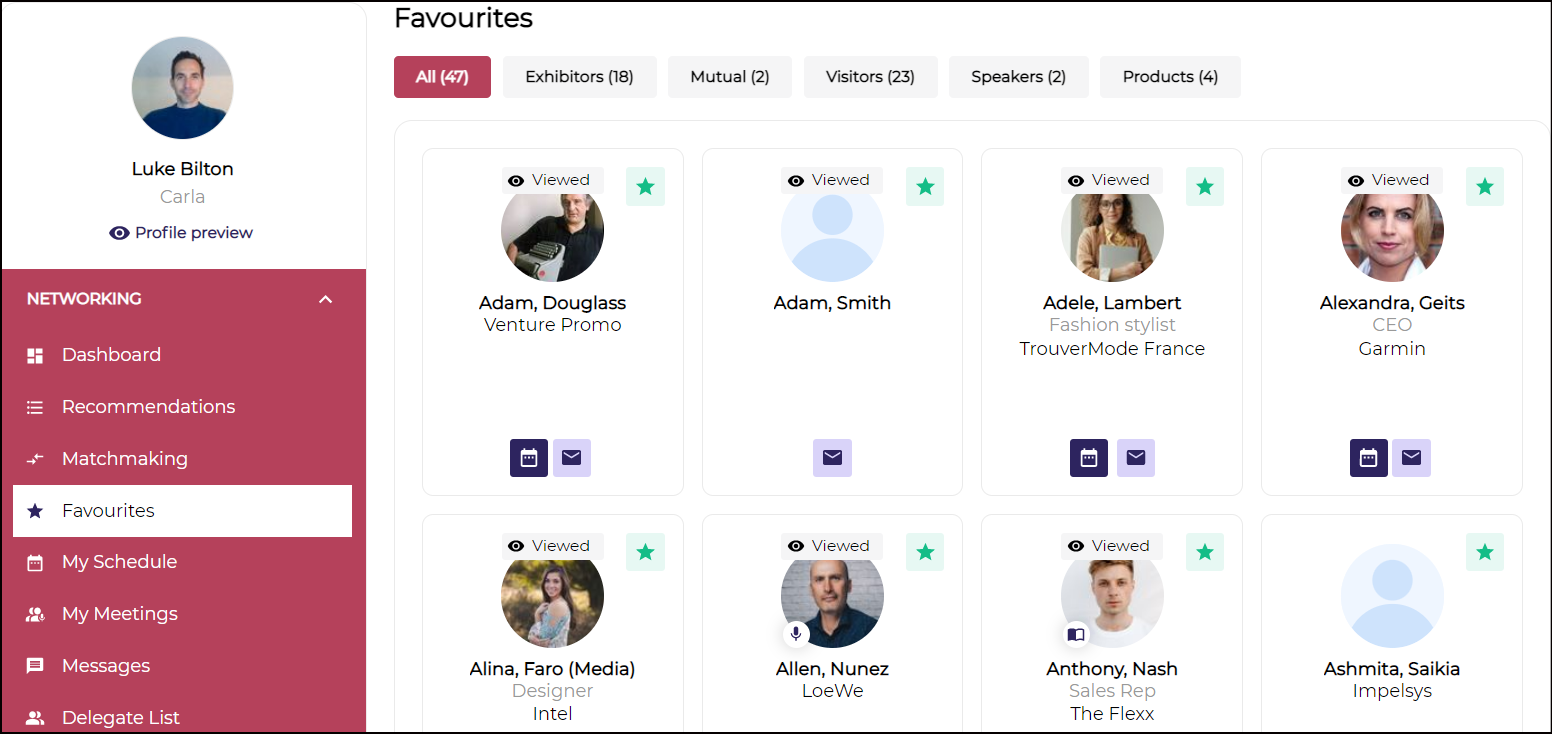Click calendar icon on Adam, Douglass card
This screenshot has width=1552, height=734.
(x=529, y=458)
